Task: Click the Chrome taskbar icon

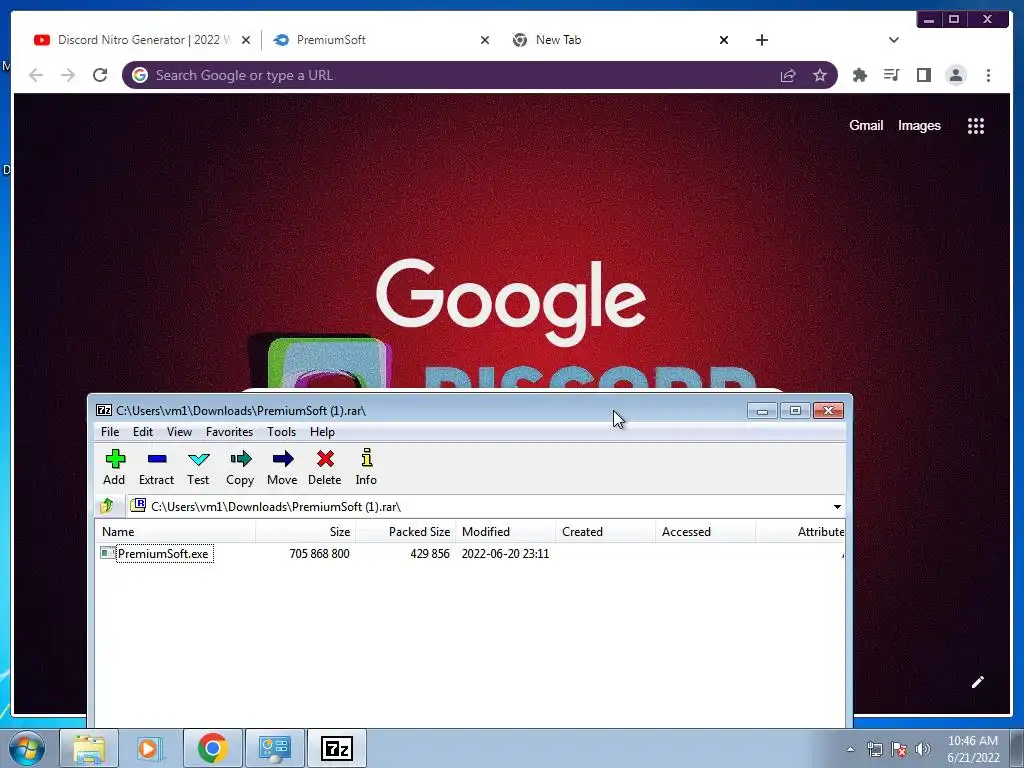Action: point(213,748)
